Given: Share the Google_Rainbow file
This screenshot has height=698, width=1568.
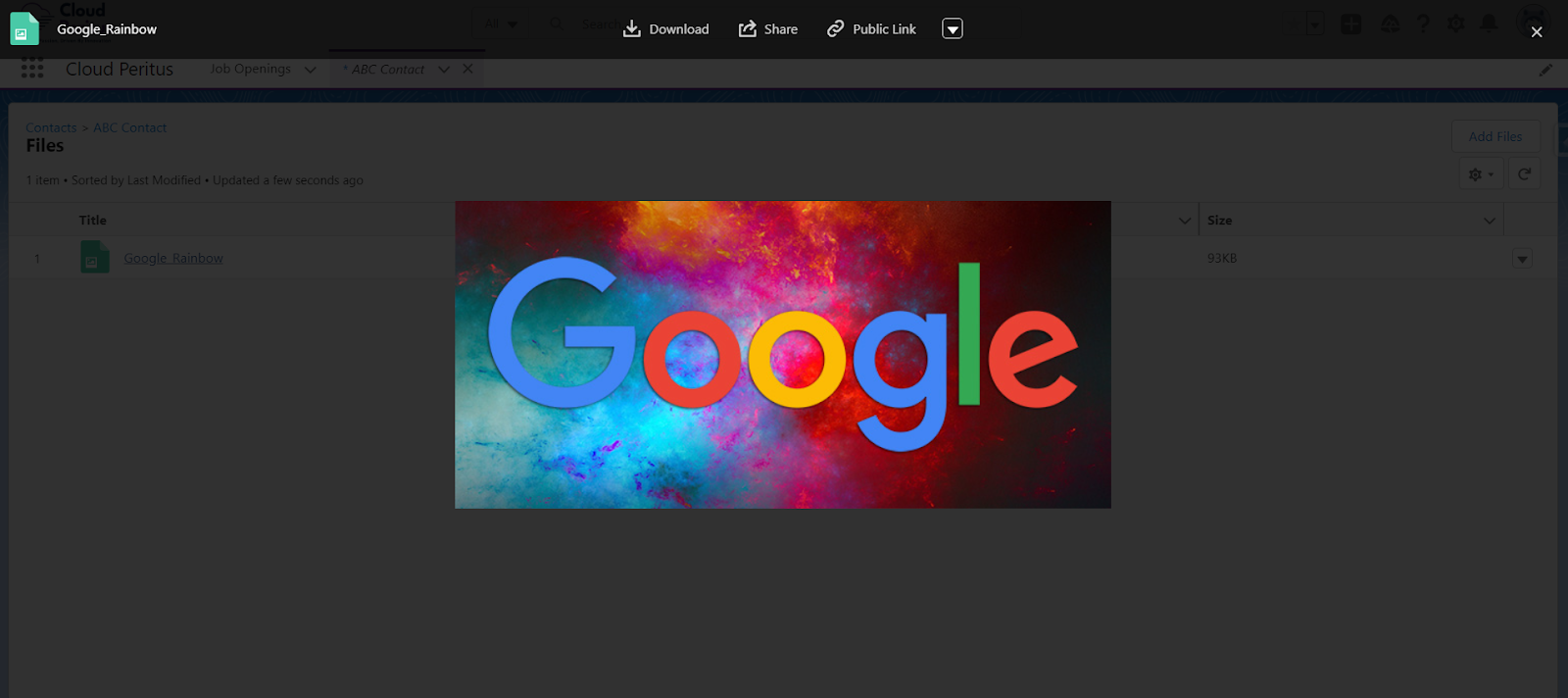Looking at the screenshot, I should [768, 29].
